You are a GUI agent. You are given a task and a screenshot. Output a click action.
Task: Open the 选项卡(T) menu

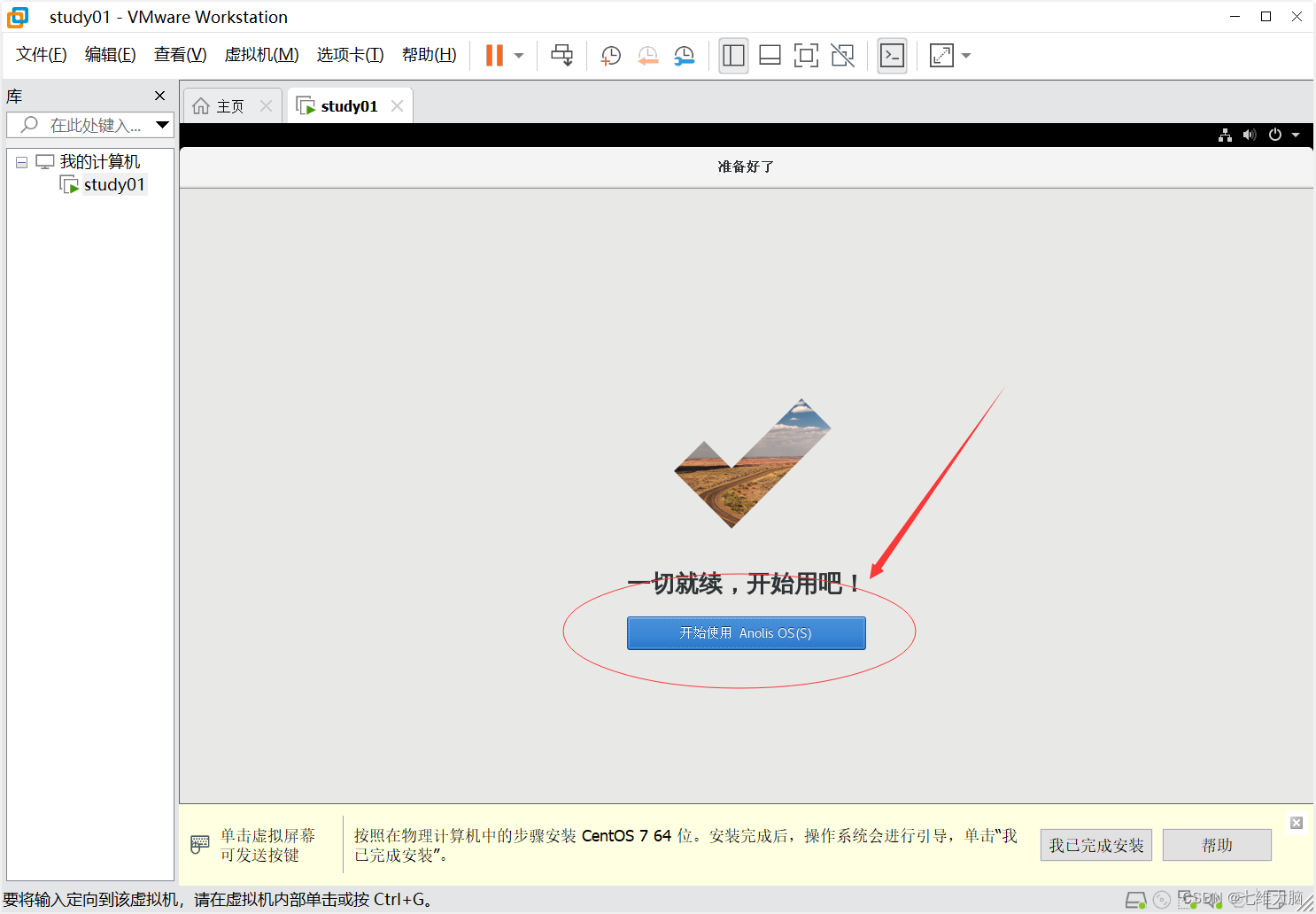pyautogui.click(x=350, y=55)
